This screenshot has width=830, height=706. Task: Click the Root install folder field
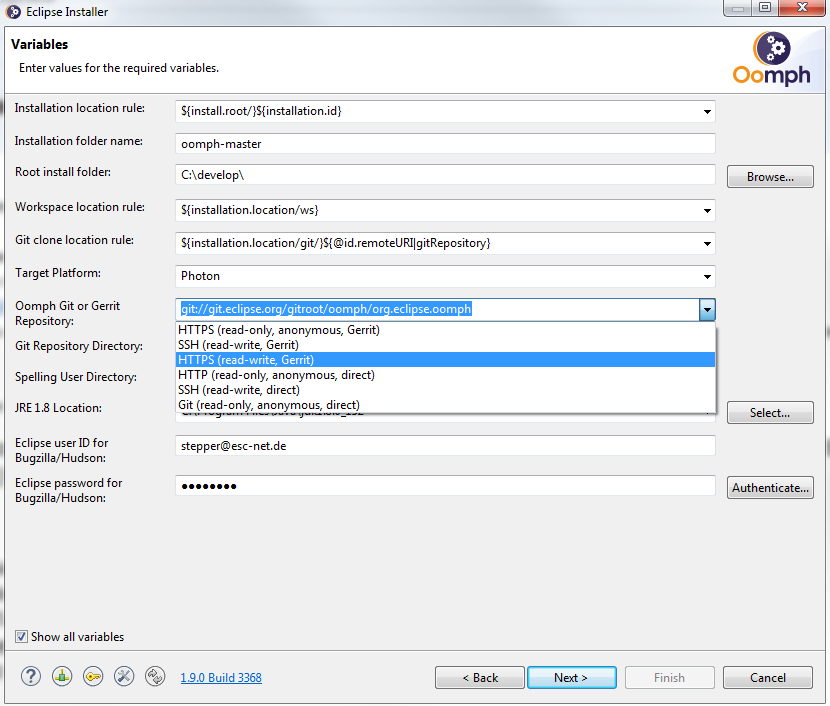click(445, 175)
